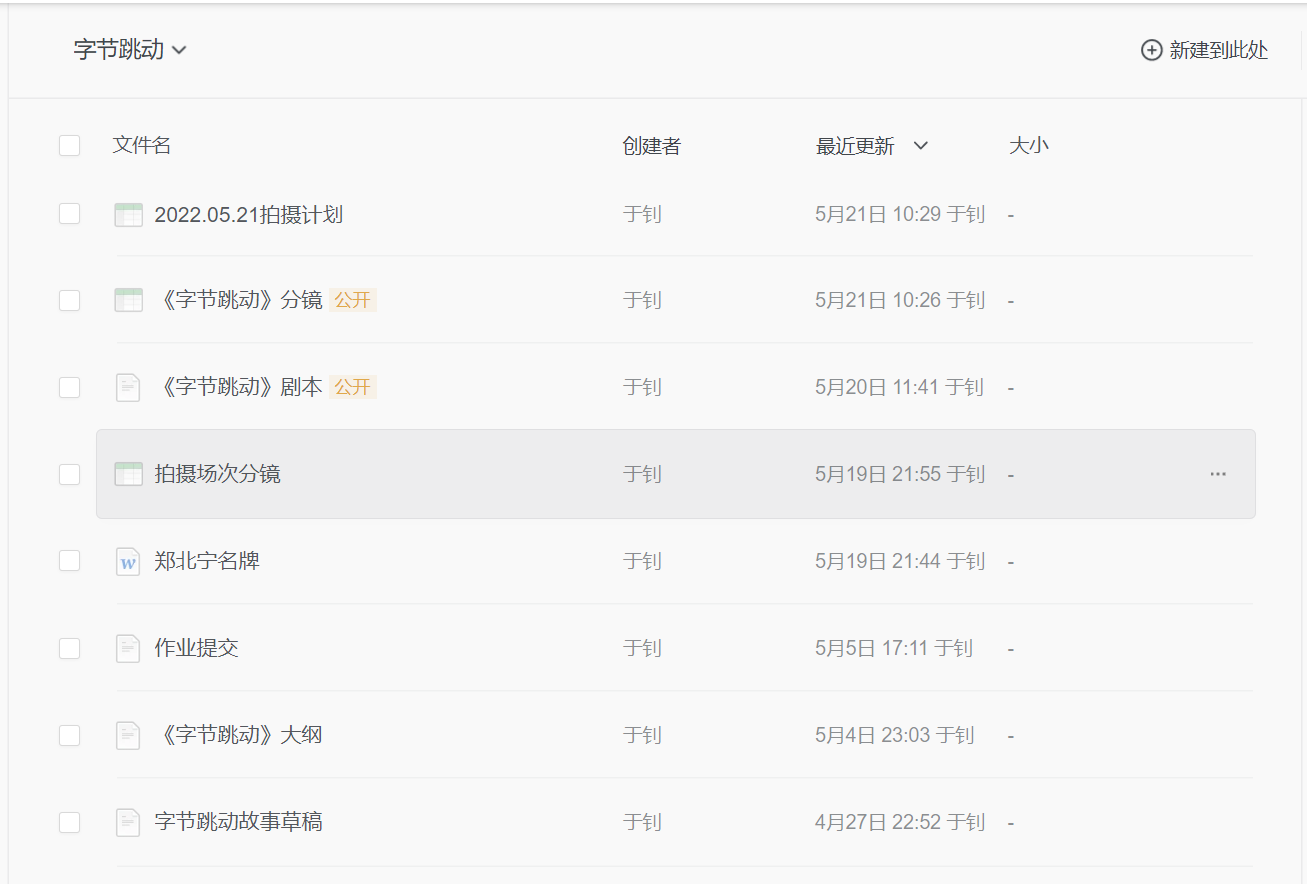1307x884 pixels.
Task: Click the timestamp 5月19日 21:44 于钊
Action: click(x=900, y=561)
